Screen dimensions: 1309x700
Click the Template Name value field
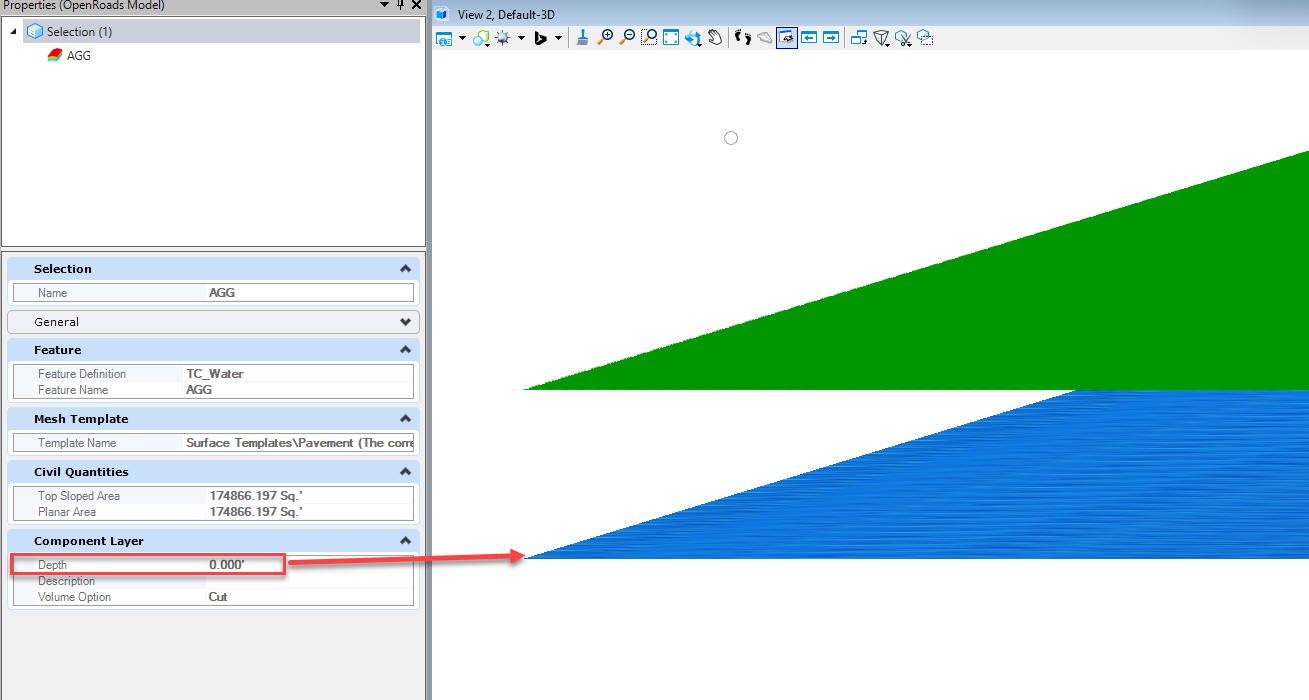point(298,443)
